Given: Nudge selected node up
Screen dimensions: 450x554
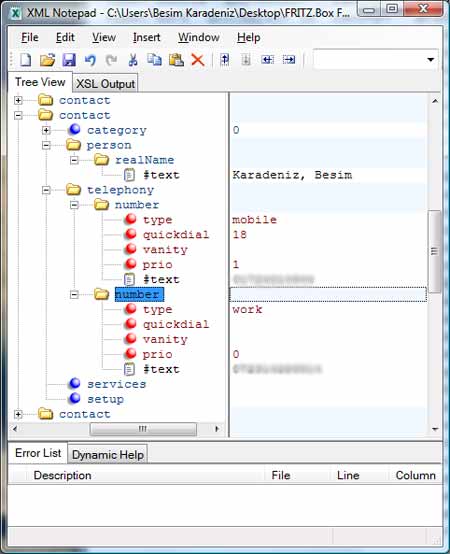Looking at the screenshot, I should (x=224, y=60).
